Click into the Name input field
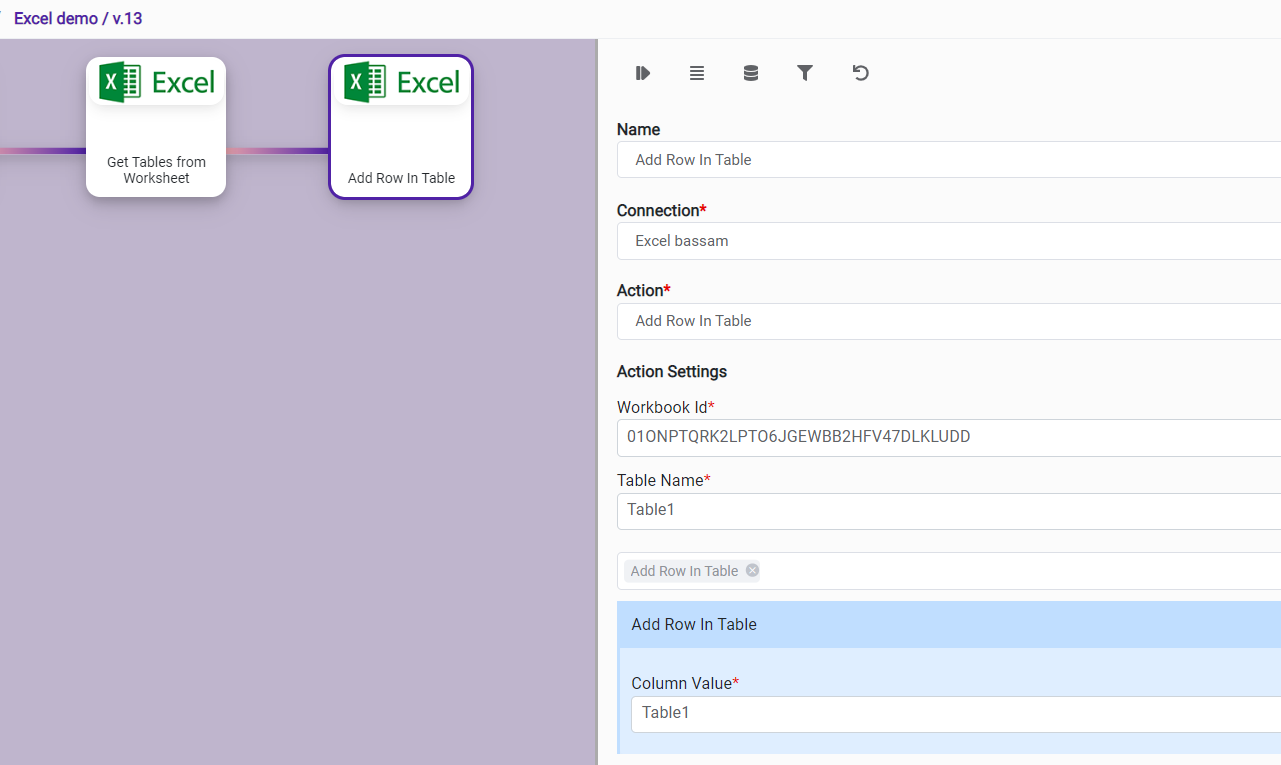Image resolution: width=1281 pixels, height=765 pixels. [948, 160]
